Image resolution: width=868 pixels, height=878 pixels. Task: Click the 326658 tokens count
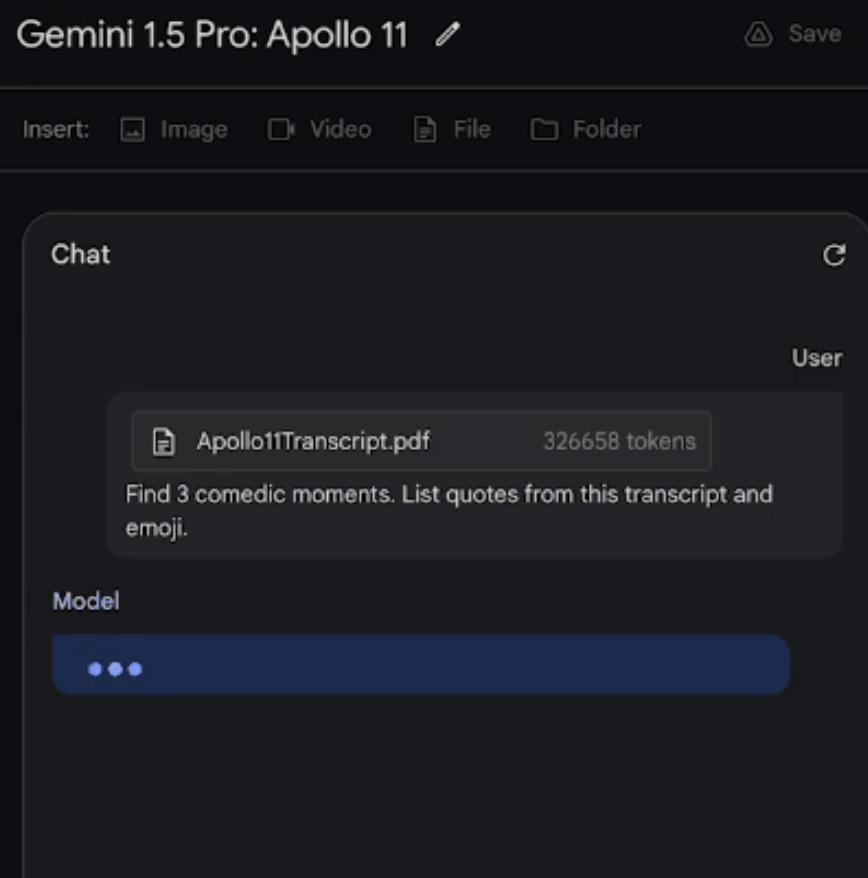(x=619, y=441)
